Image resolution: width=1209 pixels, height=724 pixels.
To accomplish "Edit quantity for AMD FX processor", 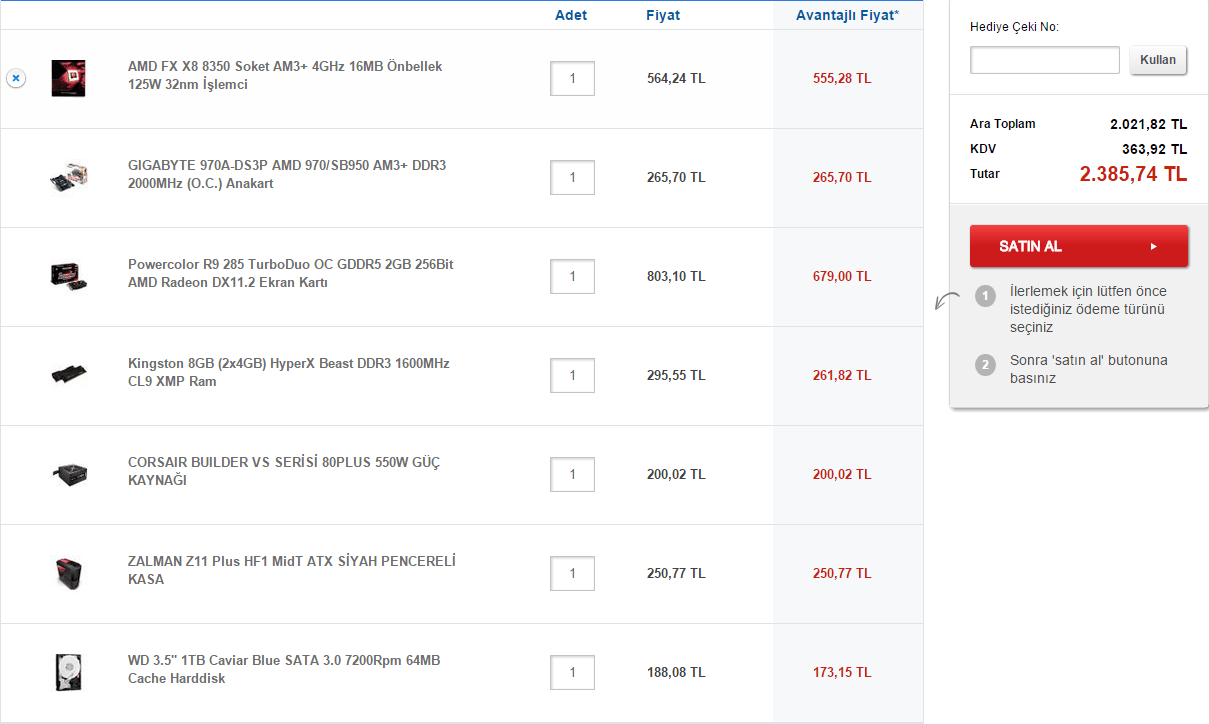I will [x=572, y=78].
